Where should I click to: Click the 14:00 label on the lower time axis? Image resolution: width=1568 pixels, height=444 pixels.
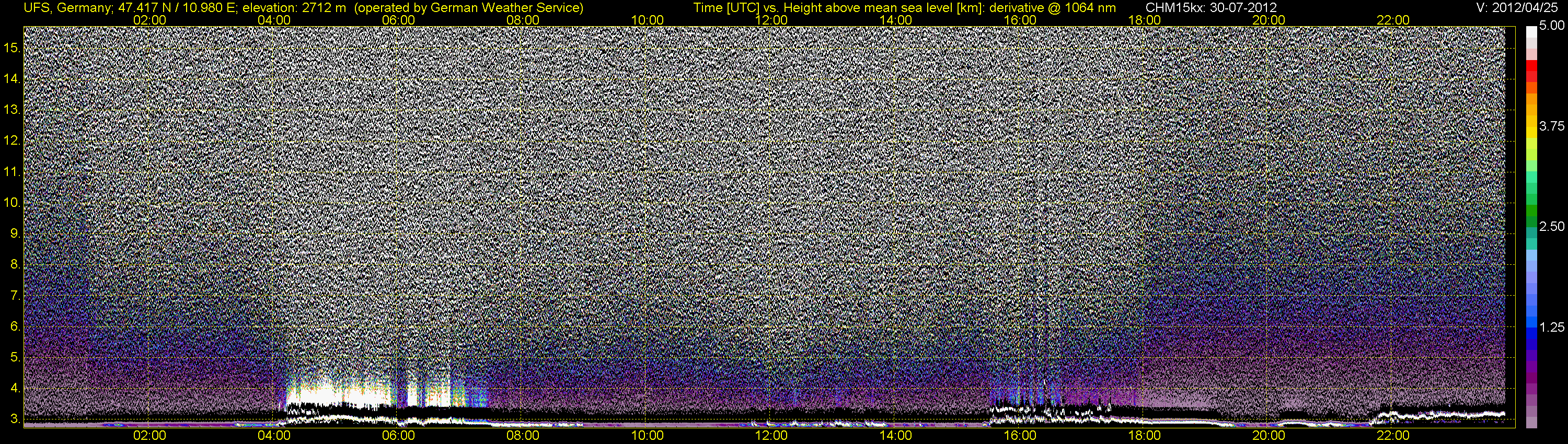[896, 436]
